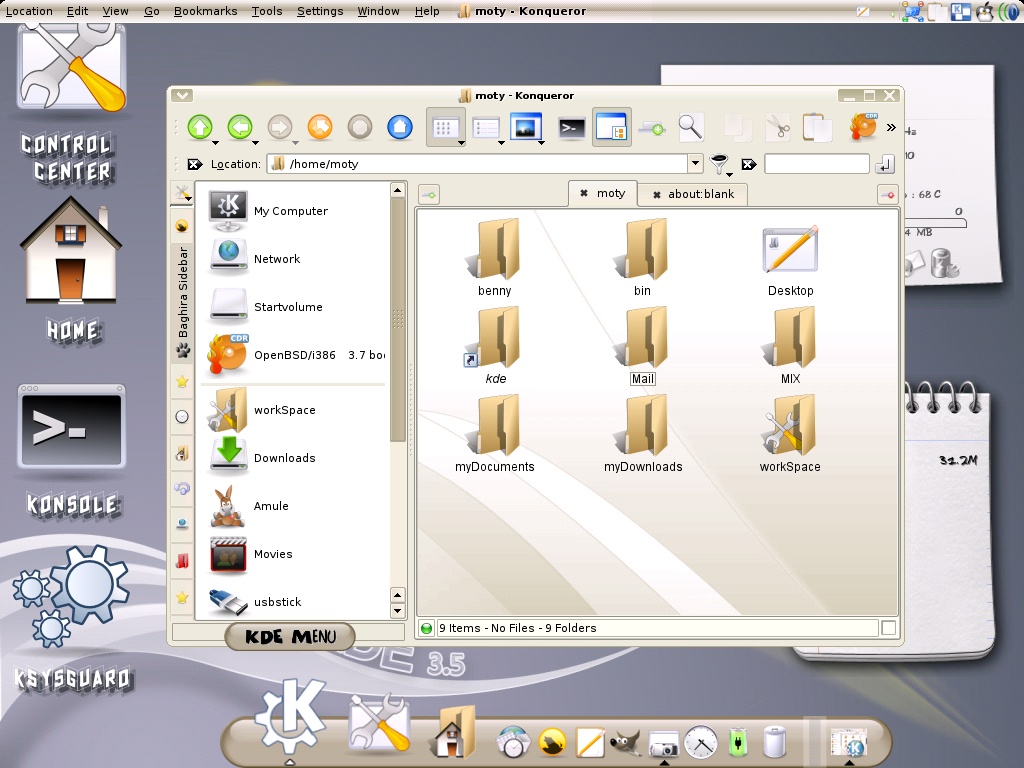Click the empty search input field
Image resolution: width=1024 pixels, height=768 pixels.
(x=816, y=163)
